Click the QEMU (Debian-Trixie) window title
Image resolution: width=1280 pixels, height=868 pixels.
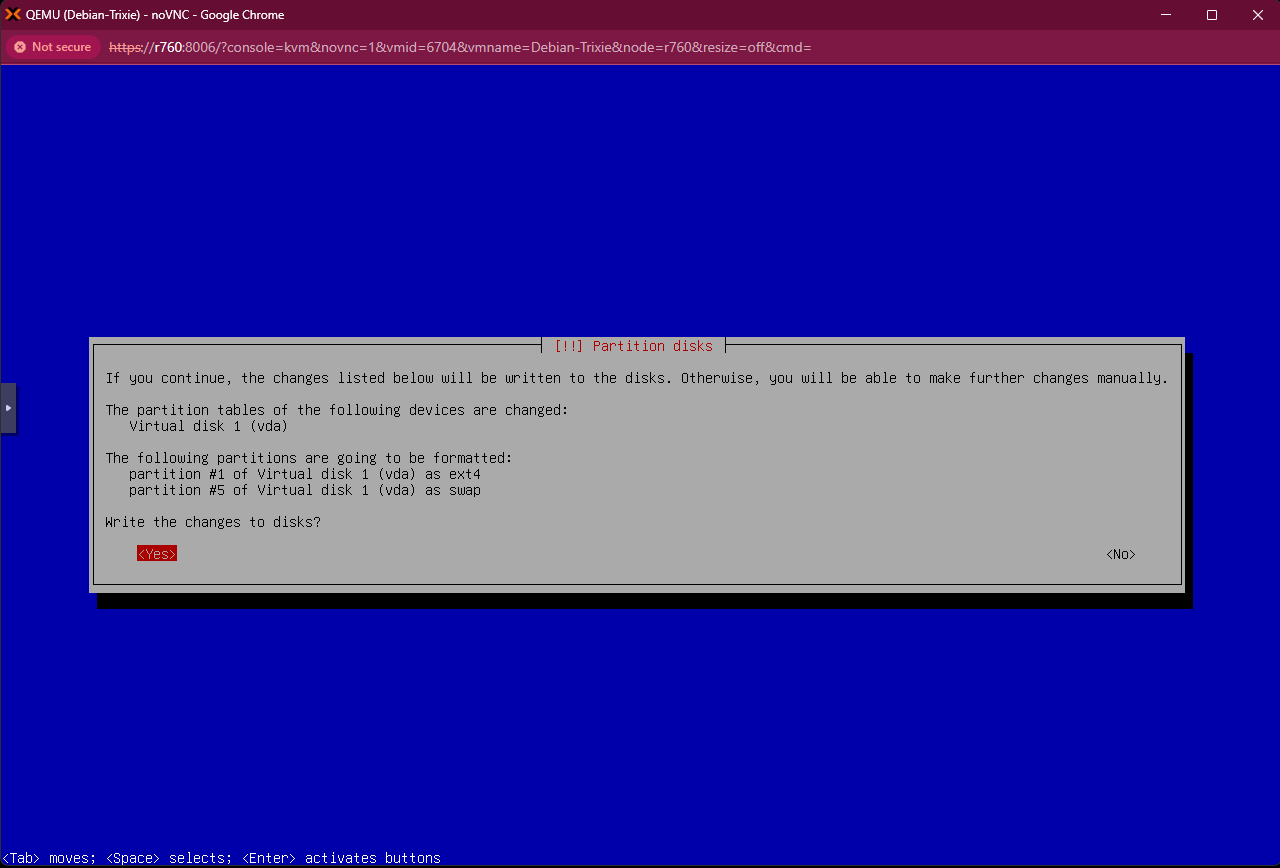[x=155, y=14]
